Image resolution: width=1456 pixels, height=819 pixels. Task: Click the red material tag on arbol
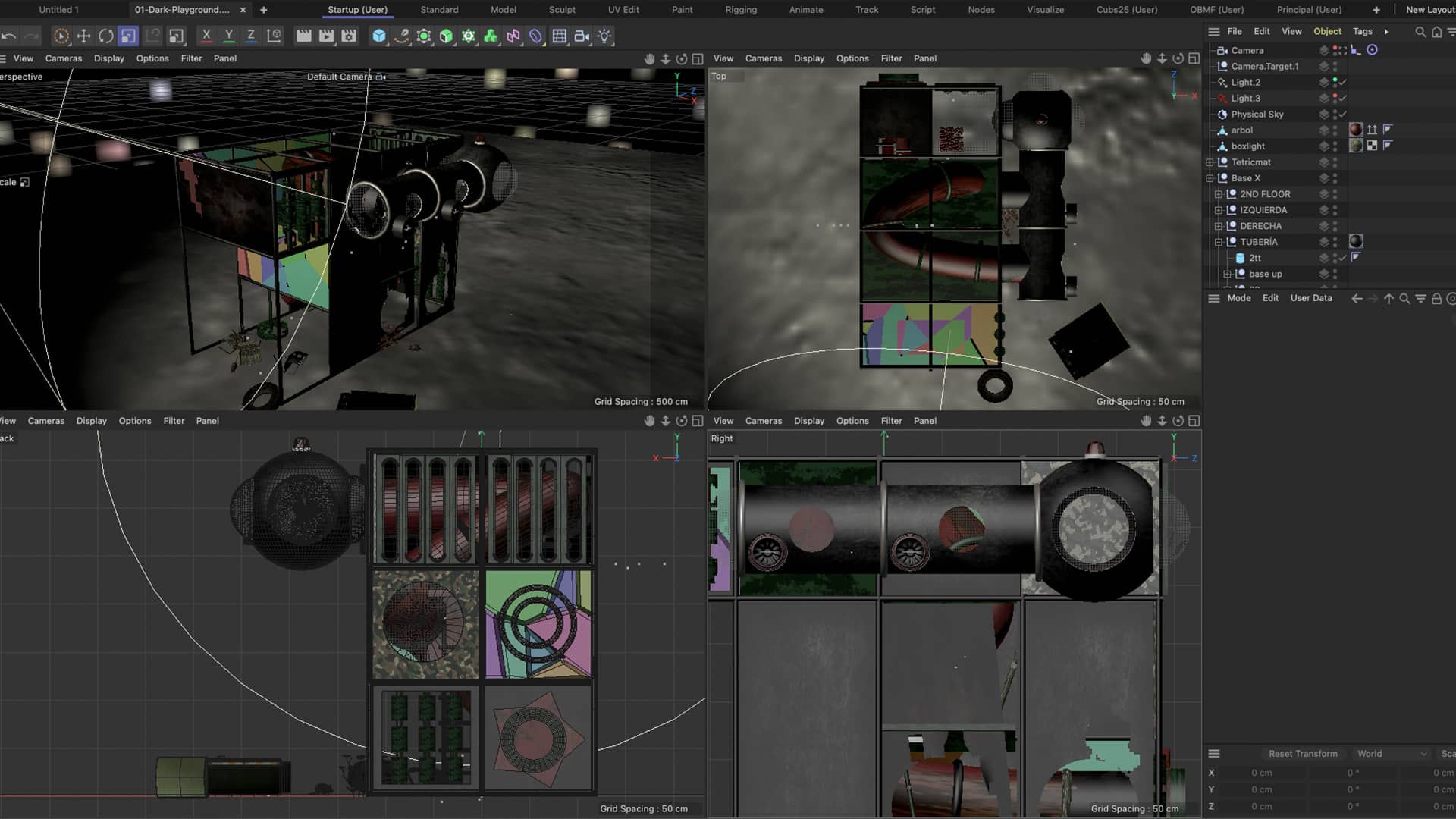tap(1356, 130)
